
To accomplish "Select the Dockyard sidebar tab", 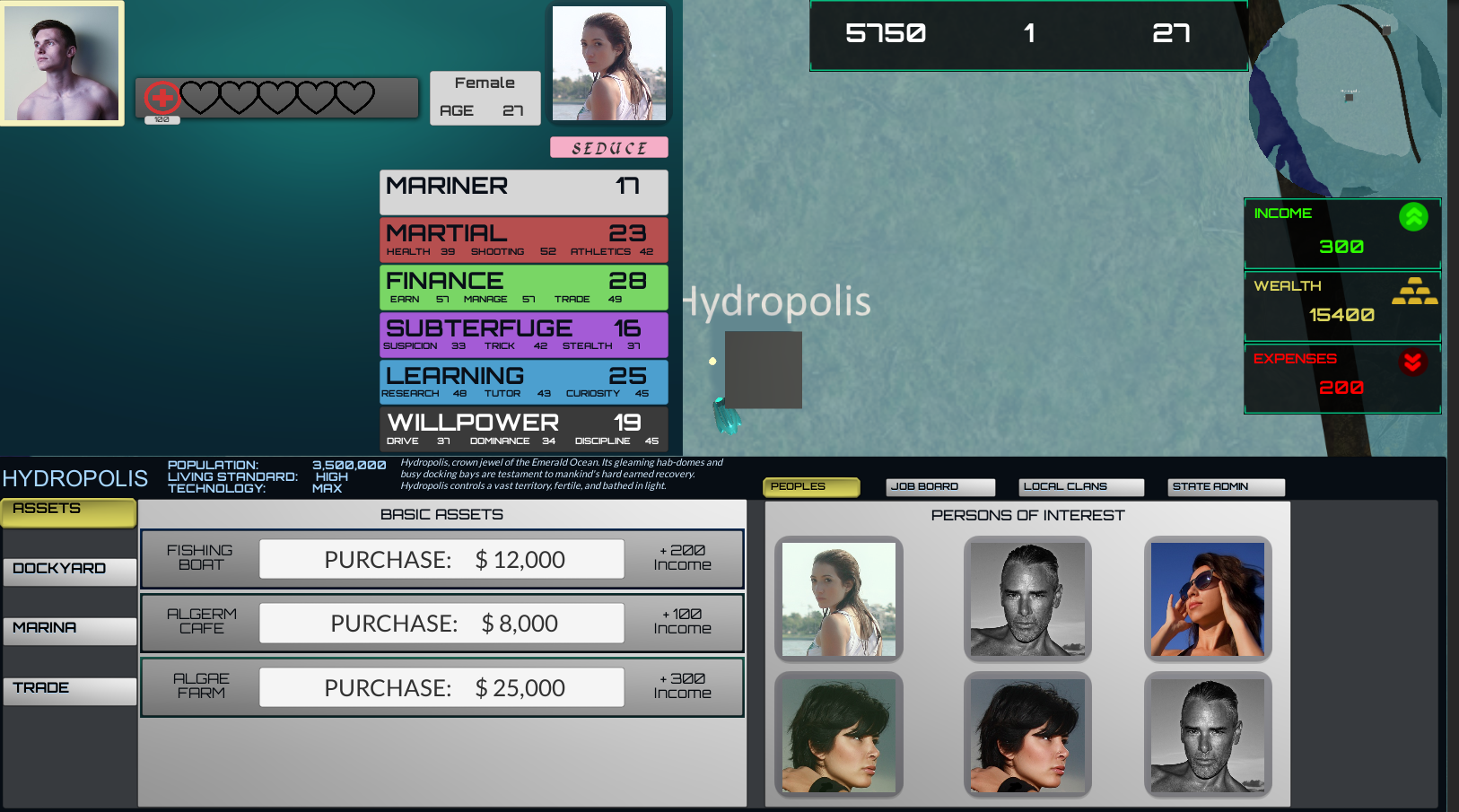I will click(70, 572).
